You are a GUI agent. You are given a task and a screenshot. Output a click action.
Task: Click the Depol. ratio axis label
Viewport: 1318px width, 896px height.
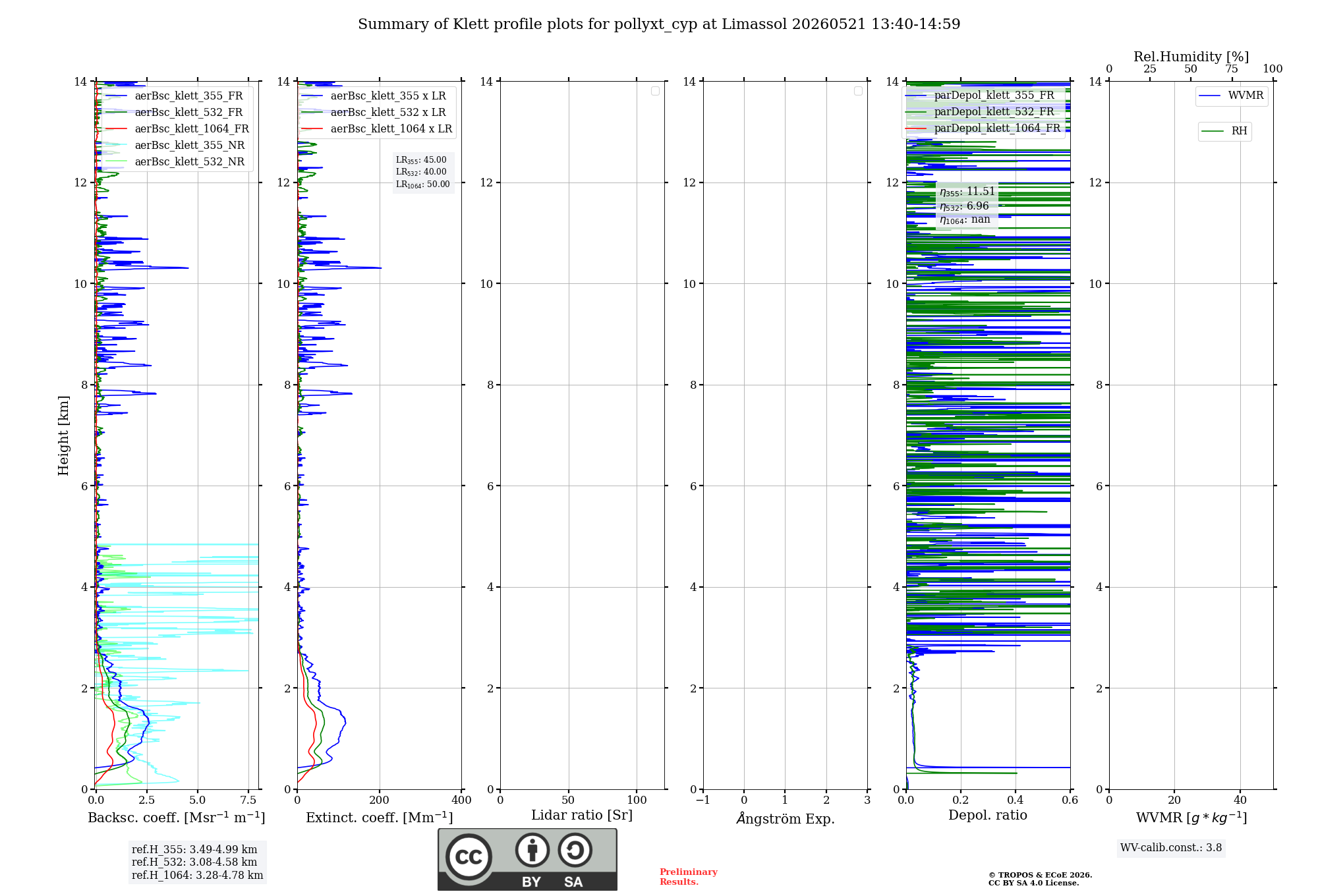pyautogui.click(x=988, y=815)
